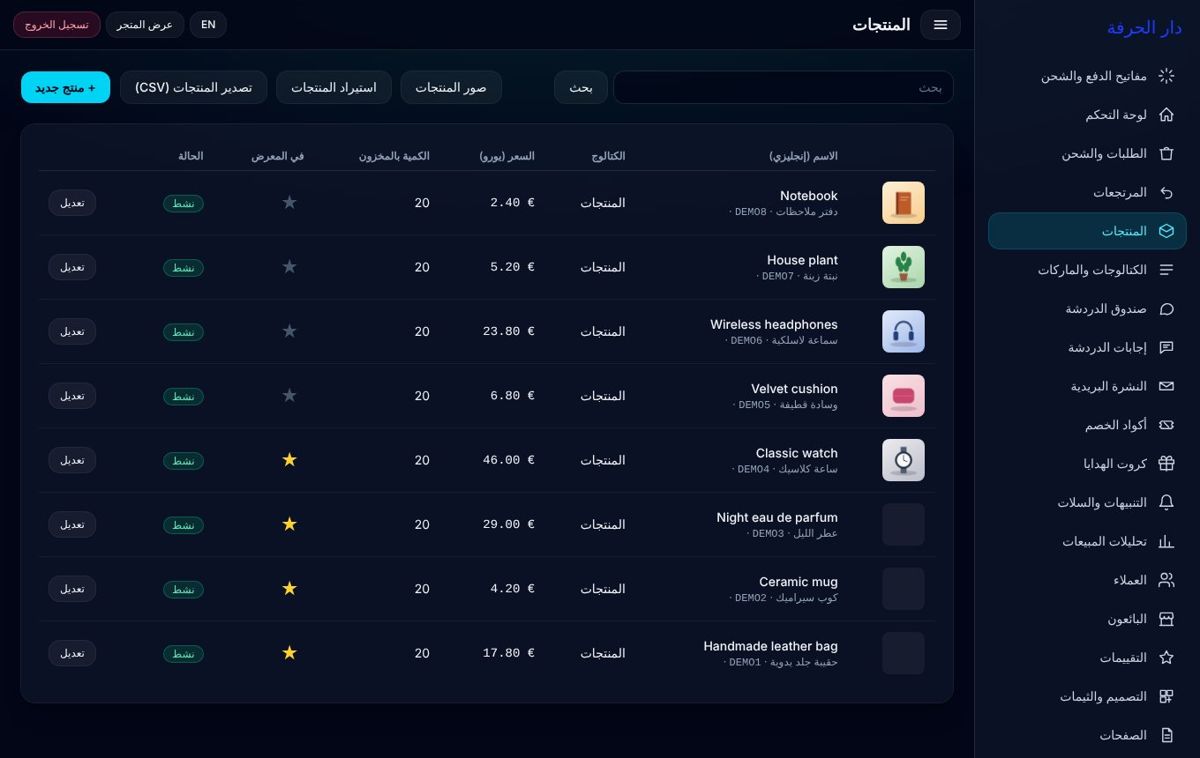Image resolution: width=1200 pixels, height=758 pixels.
Task: Click the sales analytics chart icon
Action: pos(1166,541)
